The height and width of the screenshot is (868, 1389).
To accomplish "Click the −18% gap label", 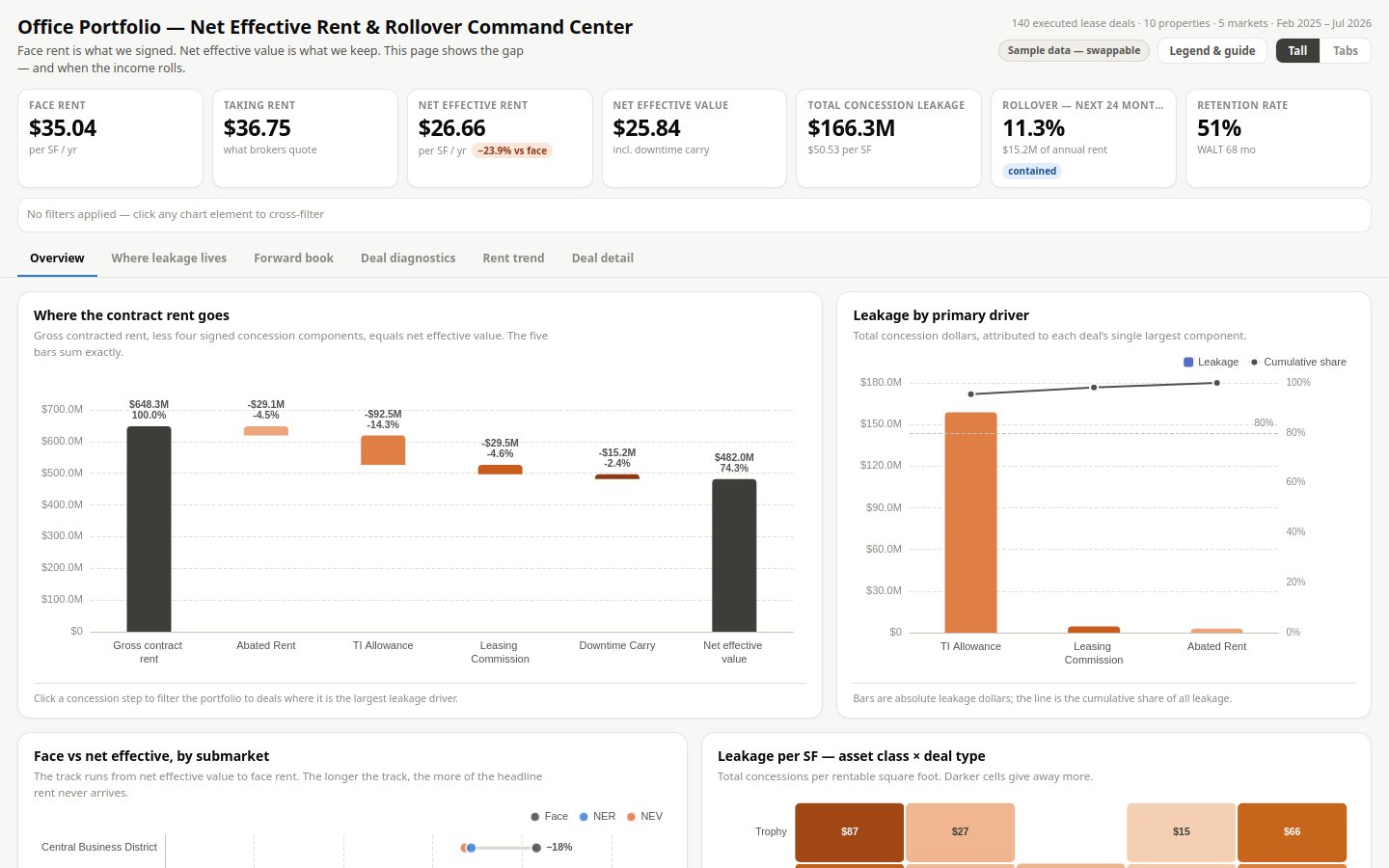I will click(x=559, y=848).
